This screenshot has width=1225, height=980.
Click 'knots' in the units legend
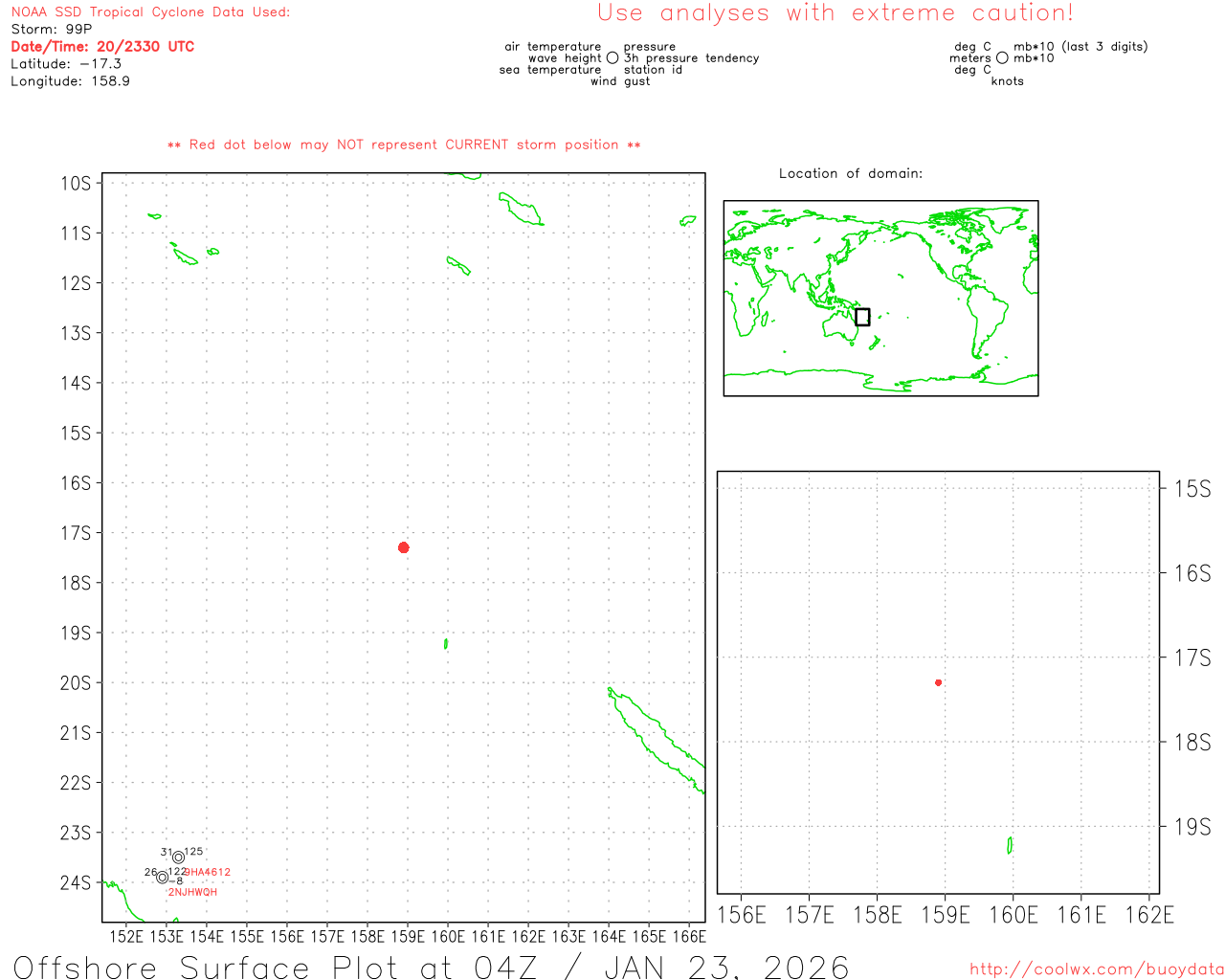(x=1008, y=81)
